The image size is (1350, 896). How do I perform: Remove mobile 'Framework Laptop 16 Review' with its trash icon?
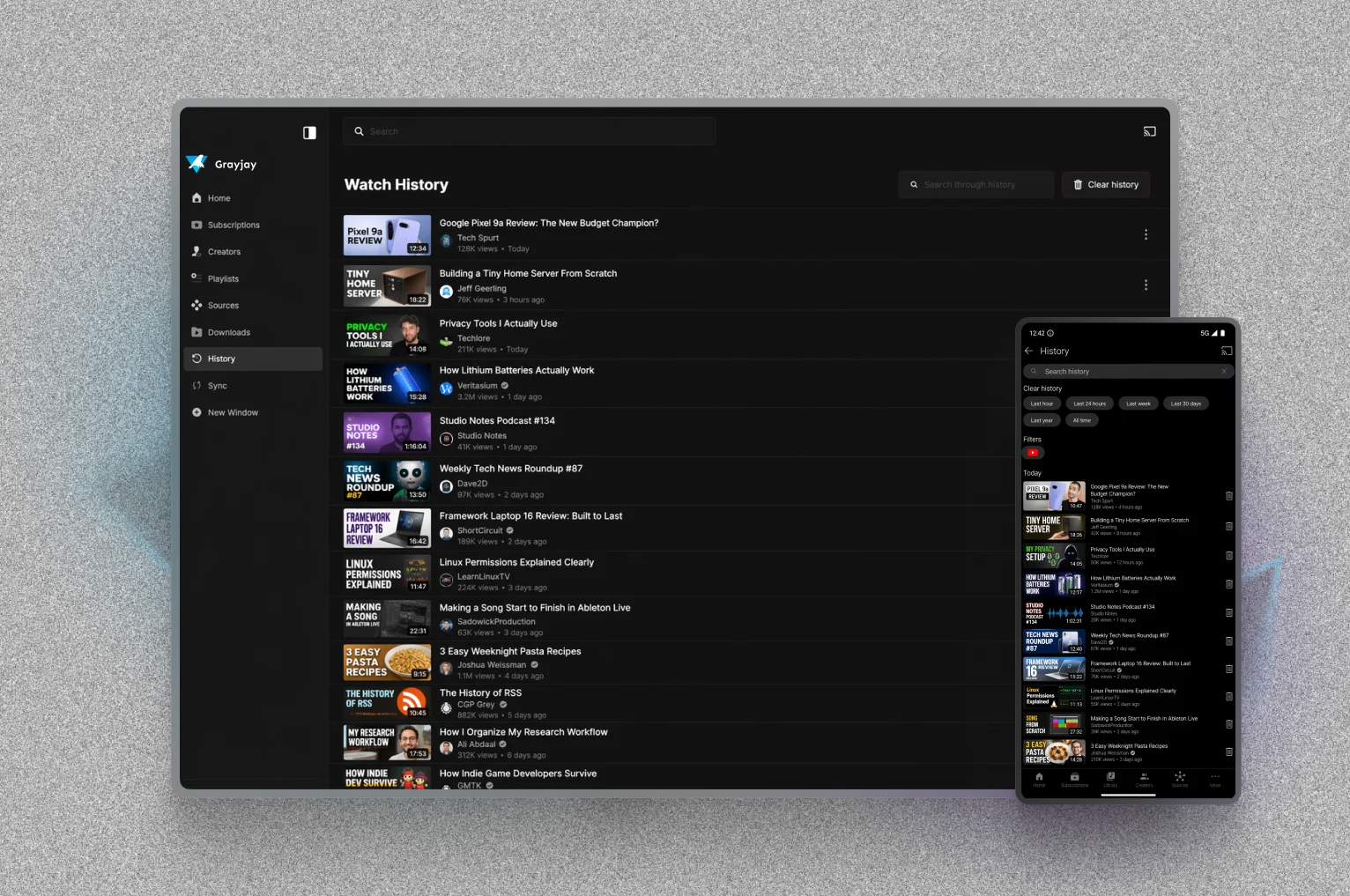[1228, 669]
